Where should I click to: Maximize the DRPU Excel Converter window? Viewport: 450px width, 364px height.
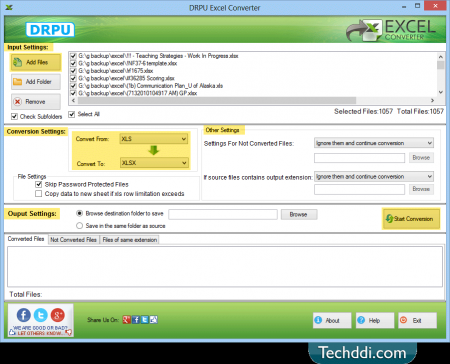tap(418, 6)
